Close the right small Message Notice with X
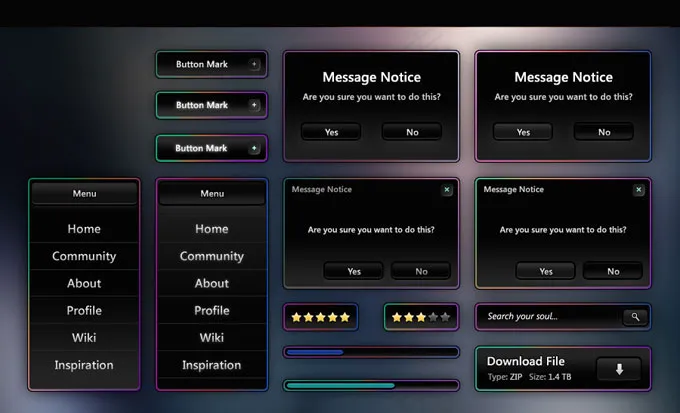Screen dimensions: 680x413 tap(639, 189)
